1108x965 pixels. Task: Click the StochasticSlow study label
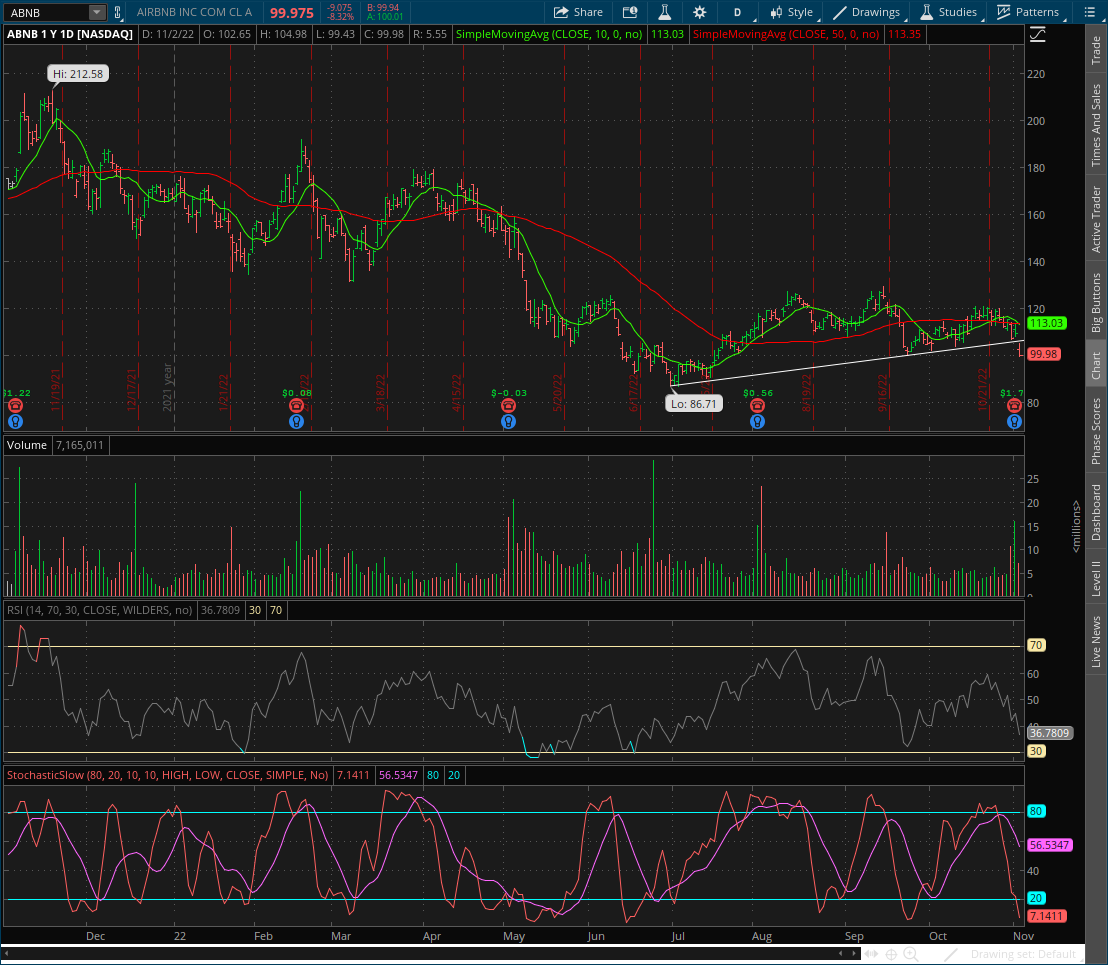pyautogui.click(x=167, y=775)
